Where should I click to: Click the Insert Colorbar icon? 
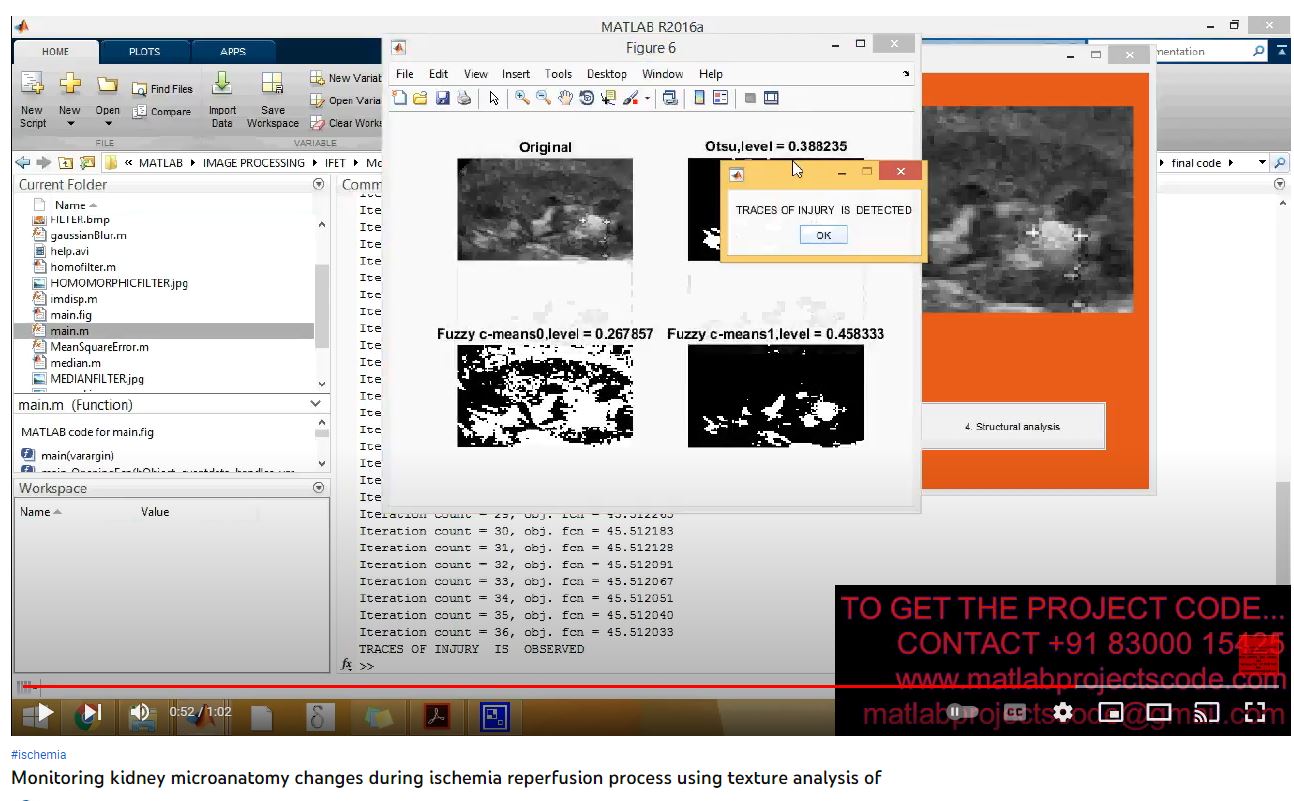click(x=699, y=98)
